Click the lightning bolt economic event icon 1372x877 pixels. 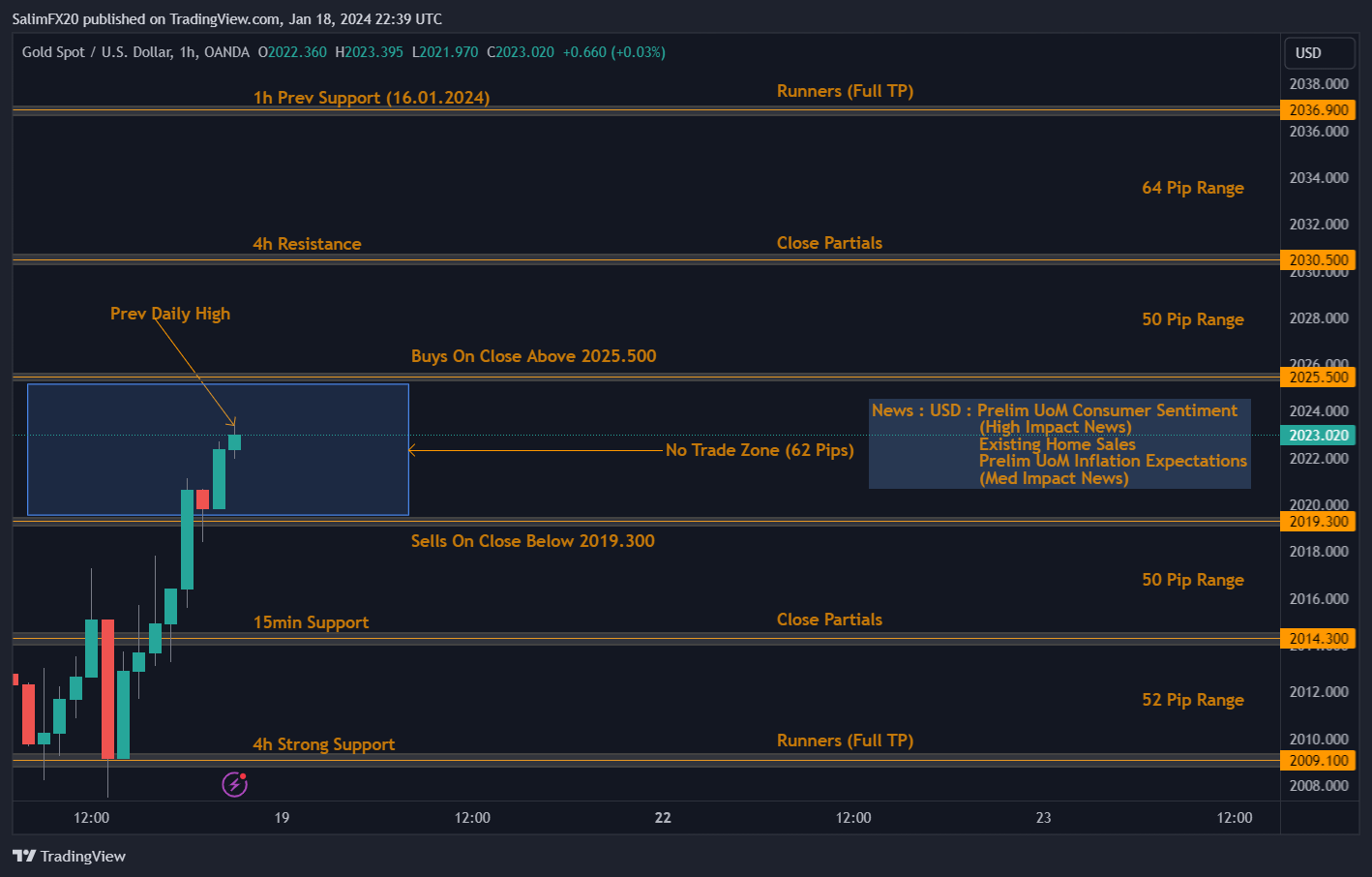click(x=235, y=784)
